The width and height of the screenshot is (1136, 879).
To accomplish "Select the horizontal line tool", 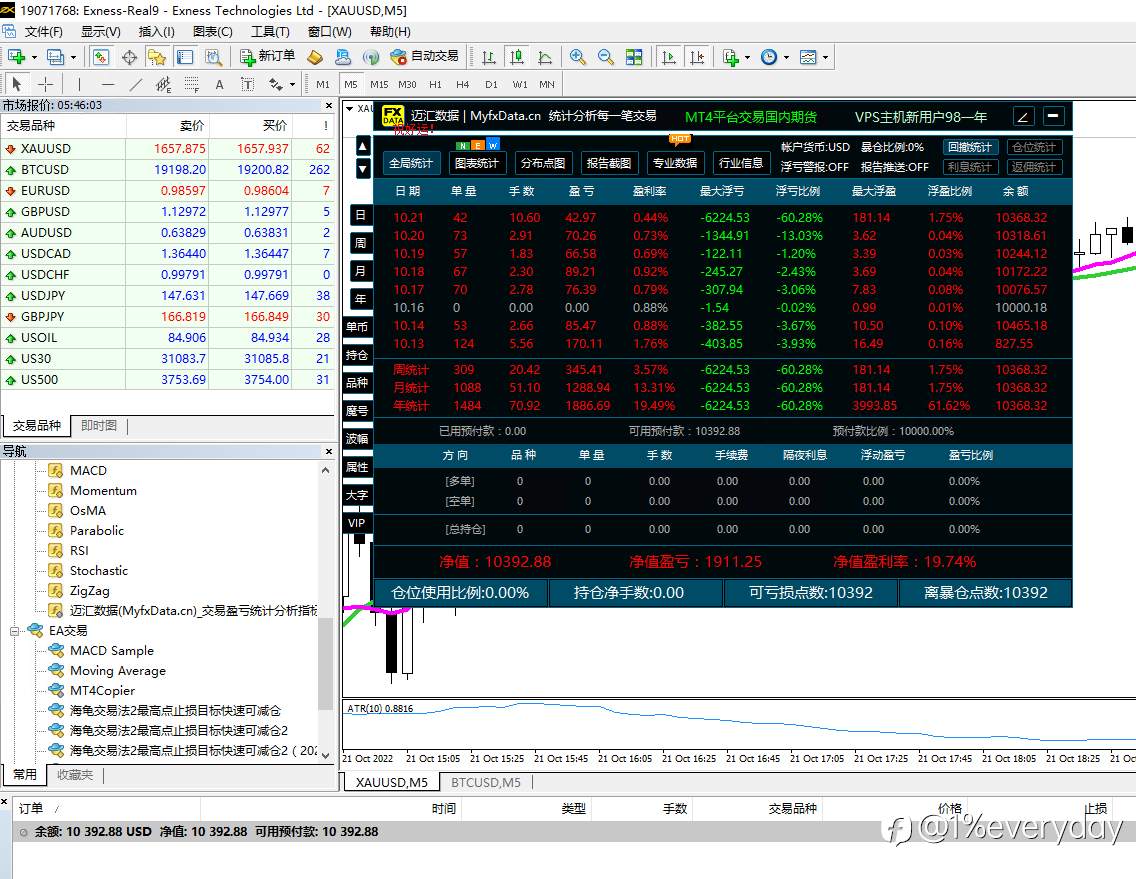I will (108, 84).
